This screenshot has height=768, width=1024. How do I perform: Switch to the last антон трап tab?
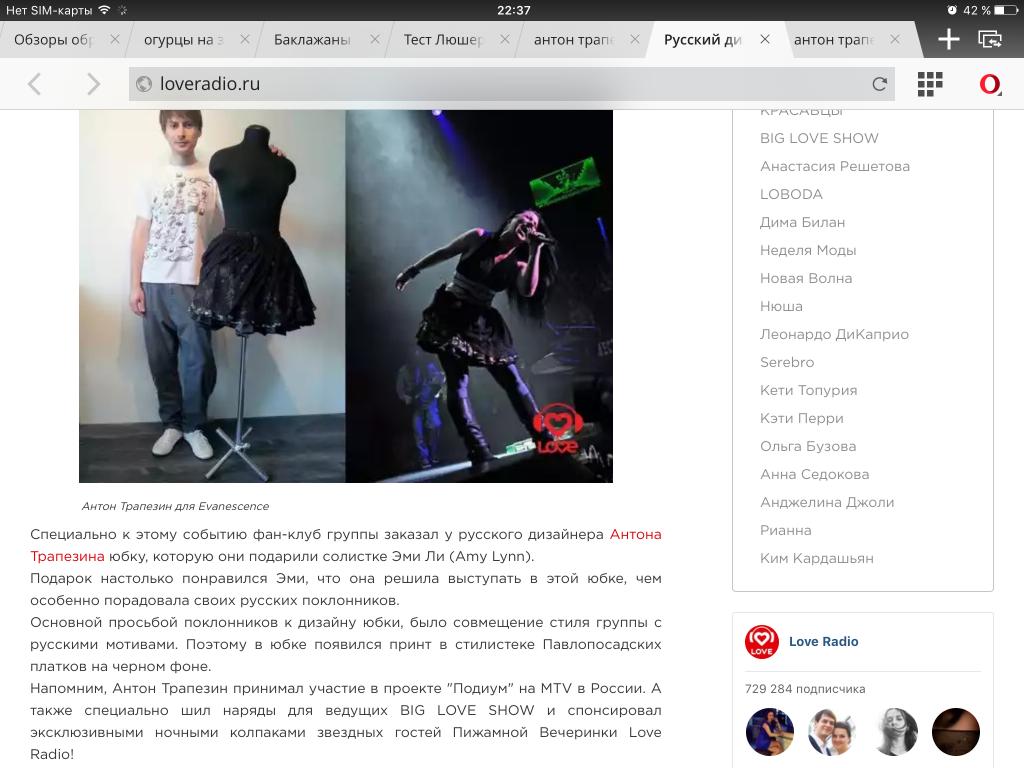click(833, 40)
